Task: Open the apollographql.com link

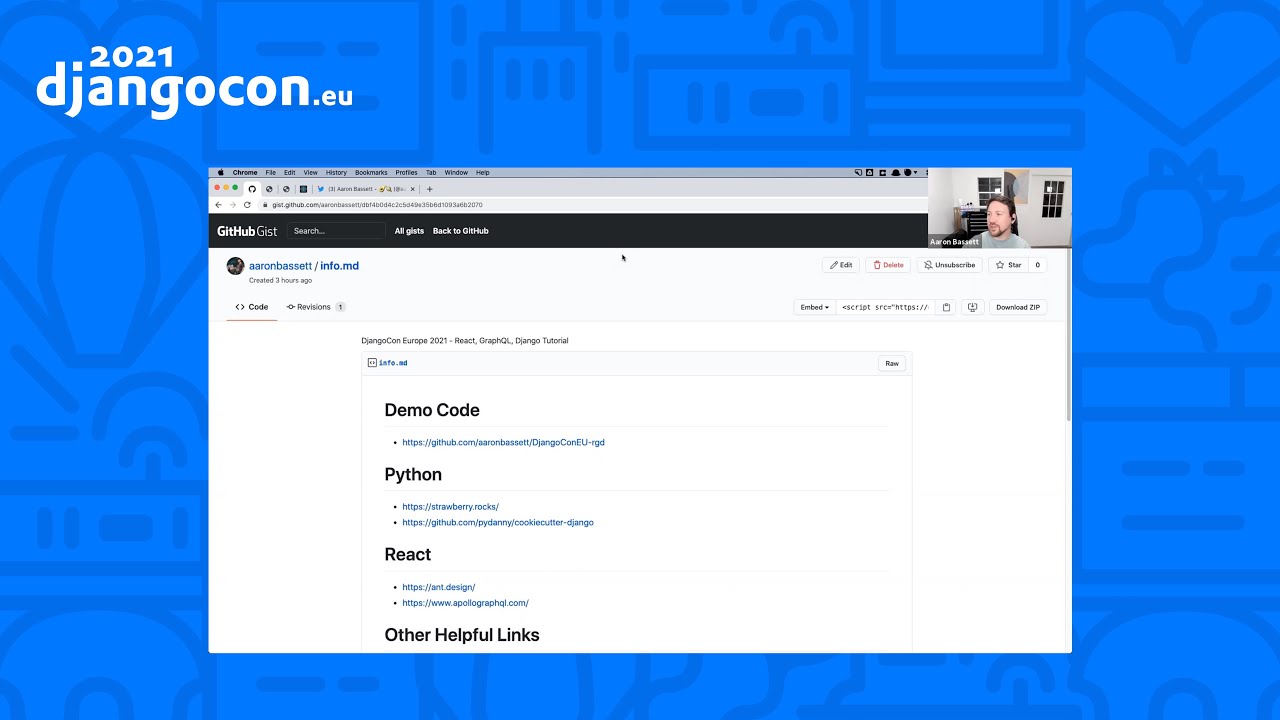Action: point(465,603)
